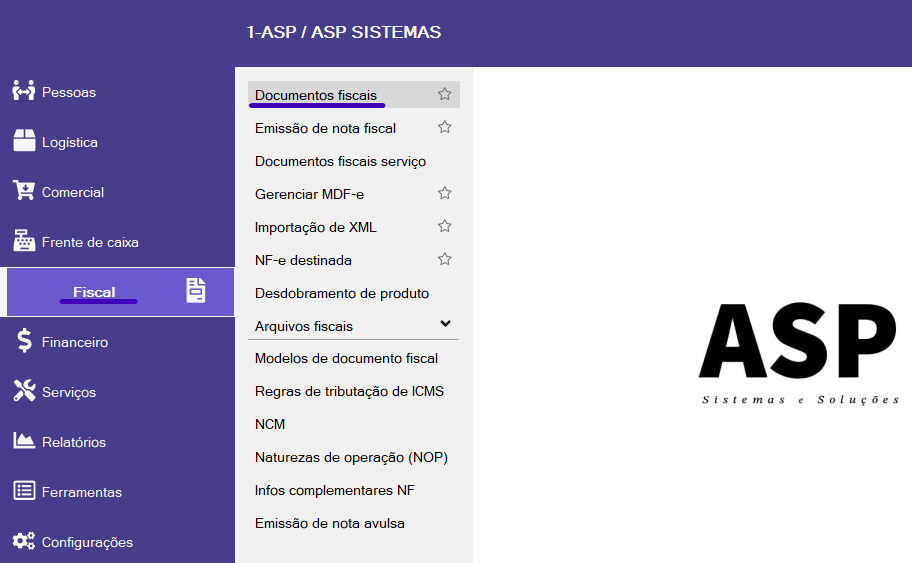912x563 pixels.
Task: Open Naturezas de operação (NOP)
Action: click(351, 457)
